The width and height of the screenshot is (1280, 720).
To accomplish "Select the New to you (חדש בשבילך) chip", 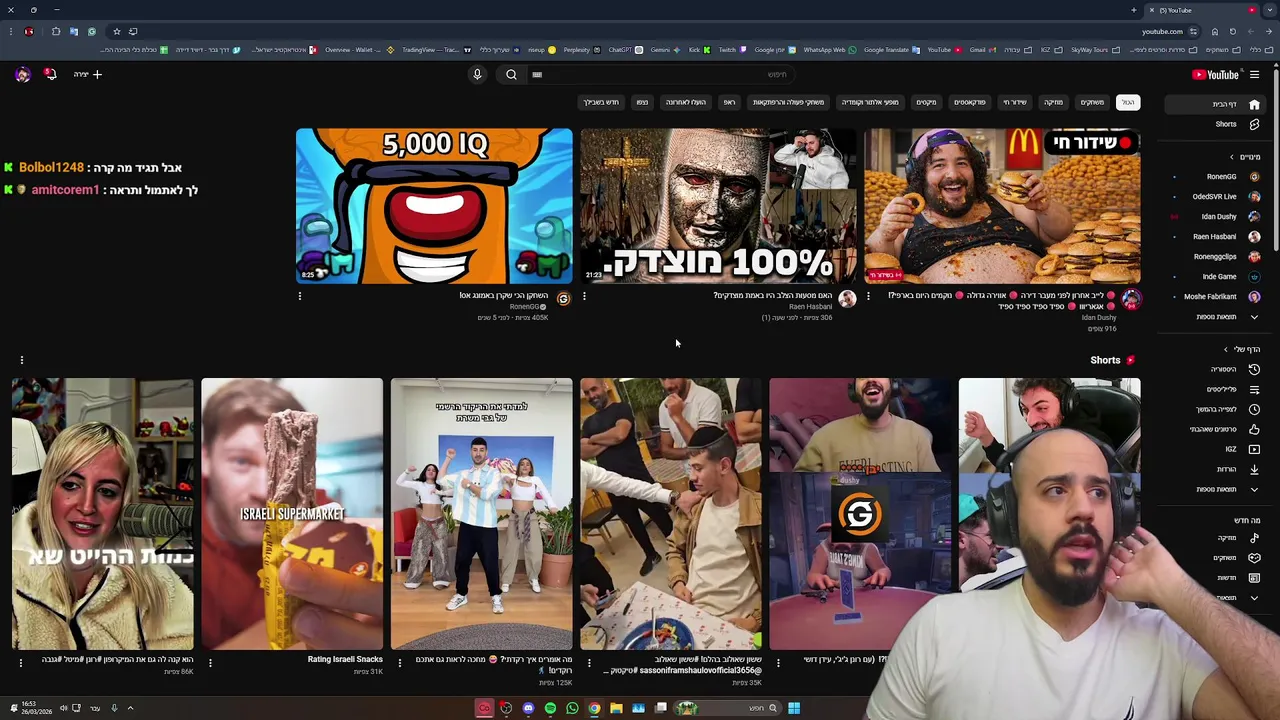I will tap(601, 102).
